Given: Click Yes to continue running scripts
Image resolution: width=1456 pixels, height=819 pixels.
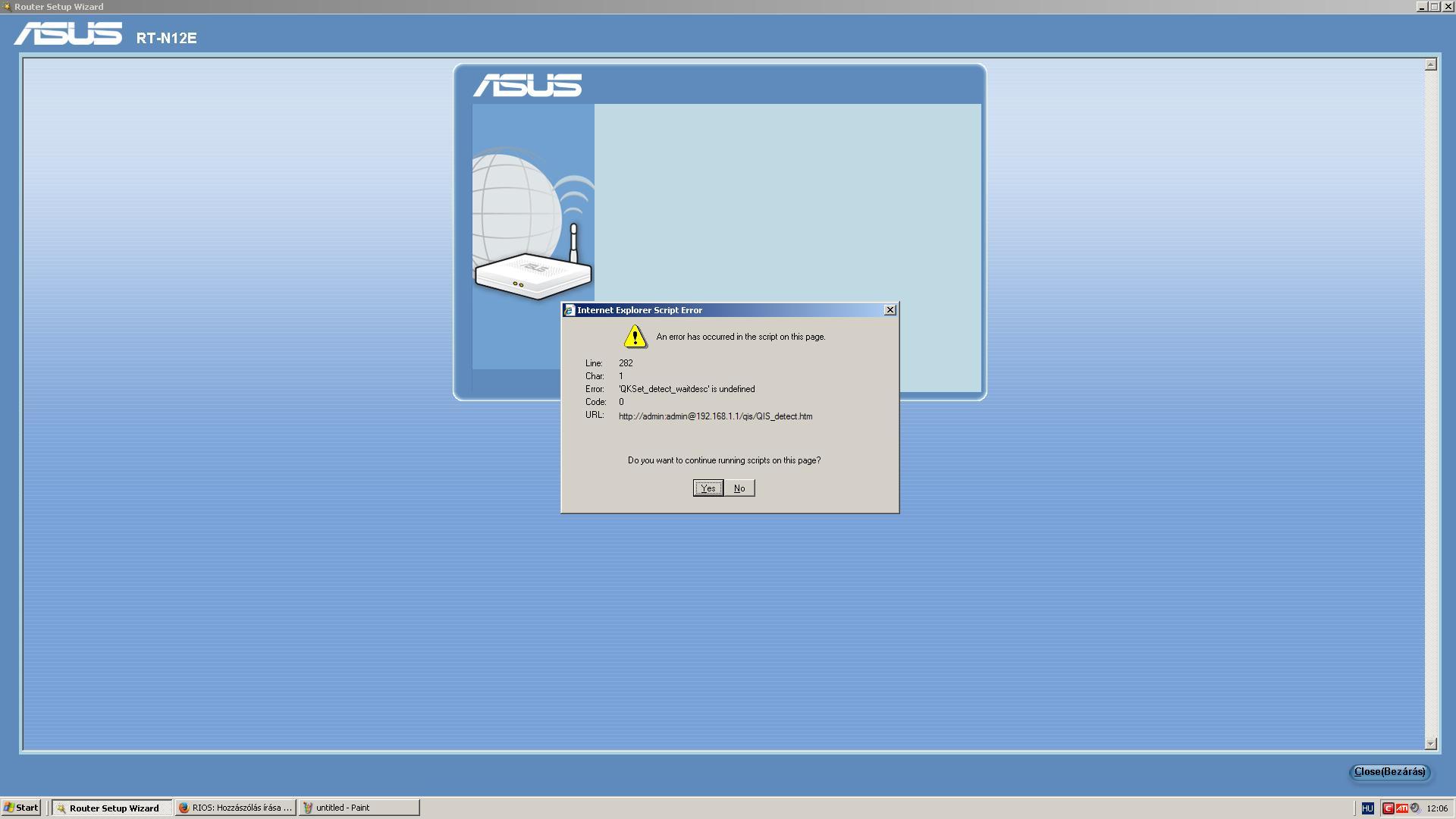Looking at the screenshot, I should pyautogui.click(x=708, y=488).
